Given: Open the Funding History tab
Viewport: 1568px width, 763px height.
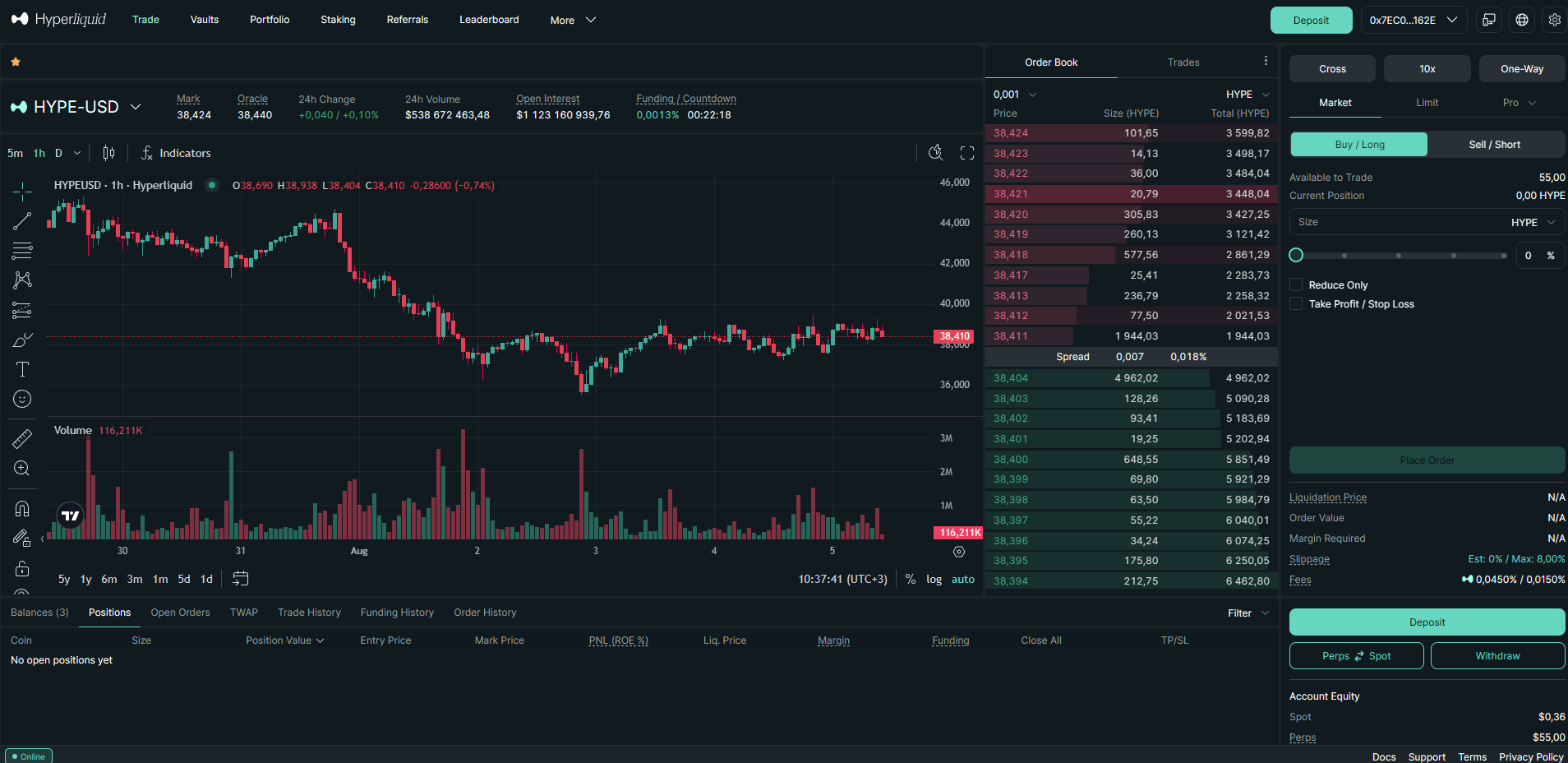Looking at the screenshot, I should click(397, 613).
